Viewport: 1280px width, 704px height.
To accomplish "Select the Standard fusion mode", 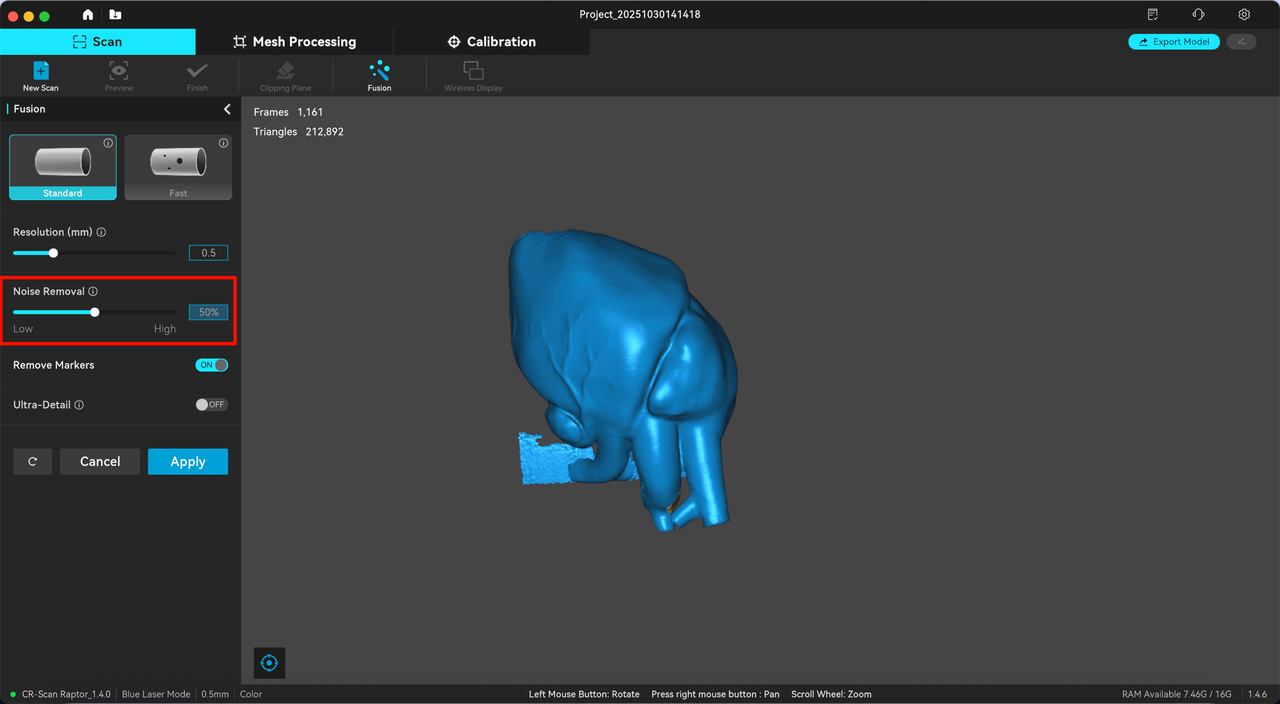I will pos(63,167).
